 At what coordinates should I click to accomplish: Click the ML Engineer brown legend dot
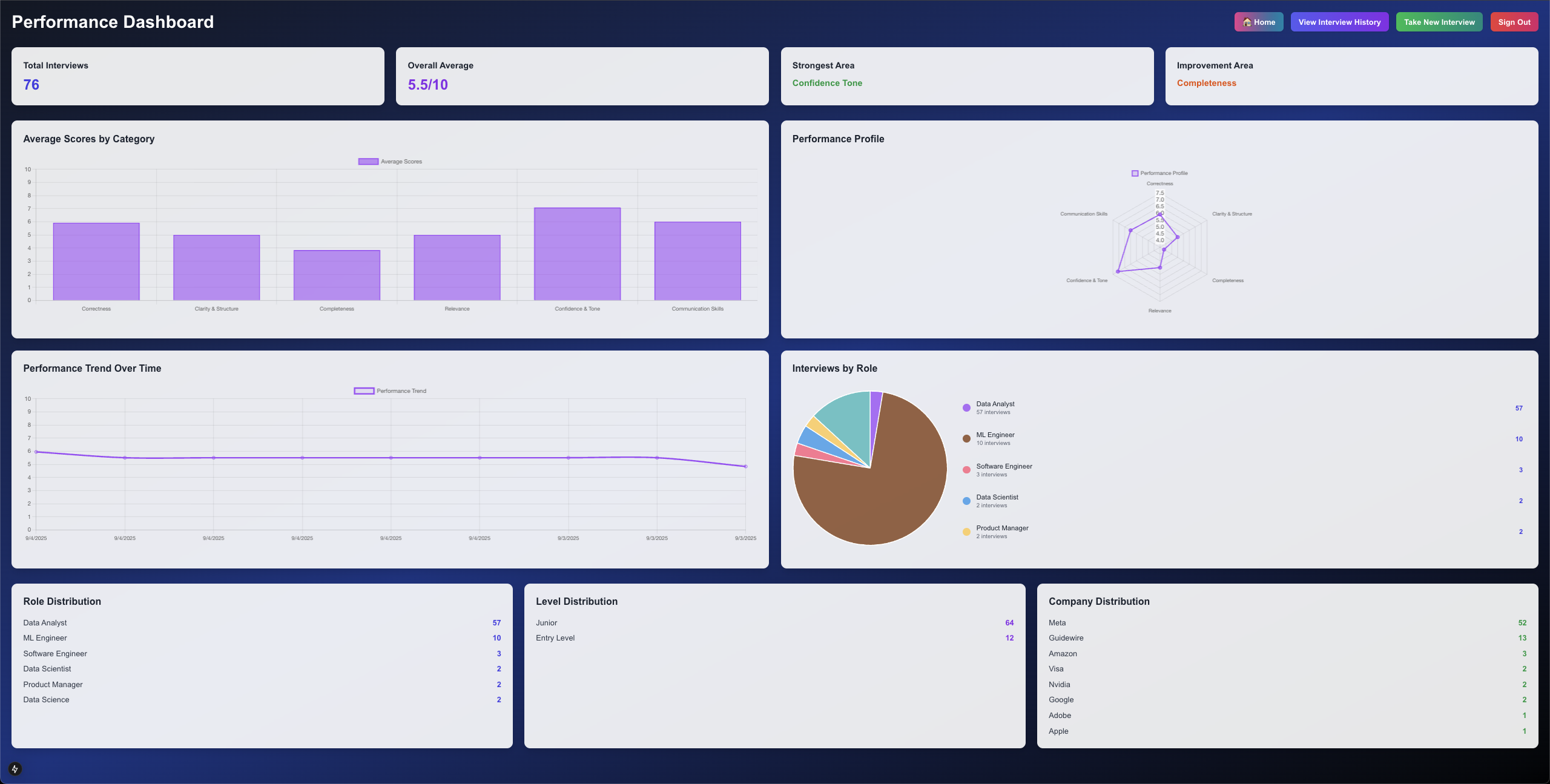[x=966, y=439]
